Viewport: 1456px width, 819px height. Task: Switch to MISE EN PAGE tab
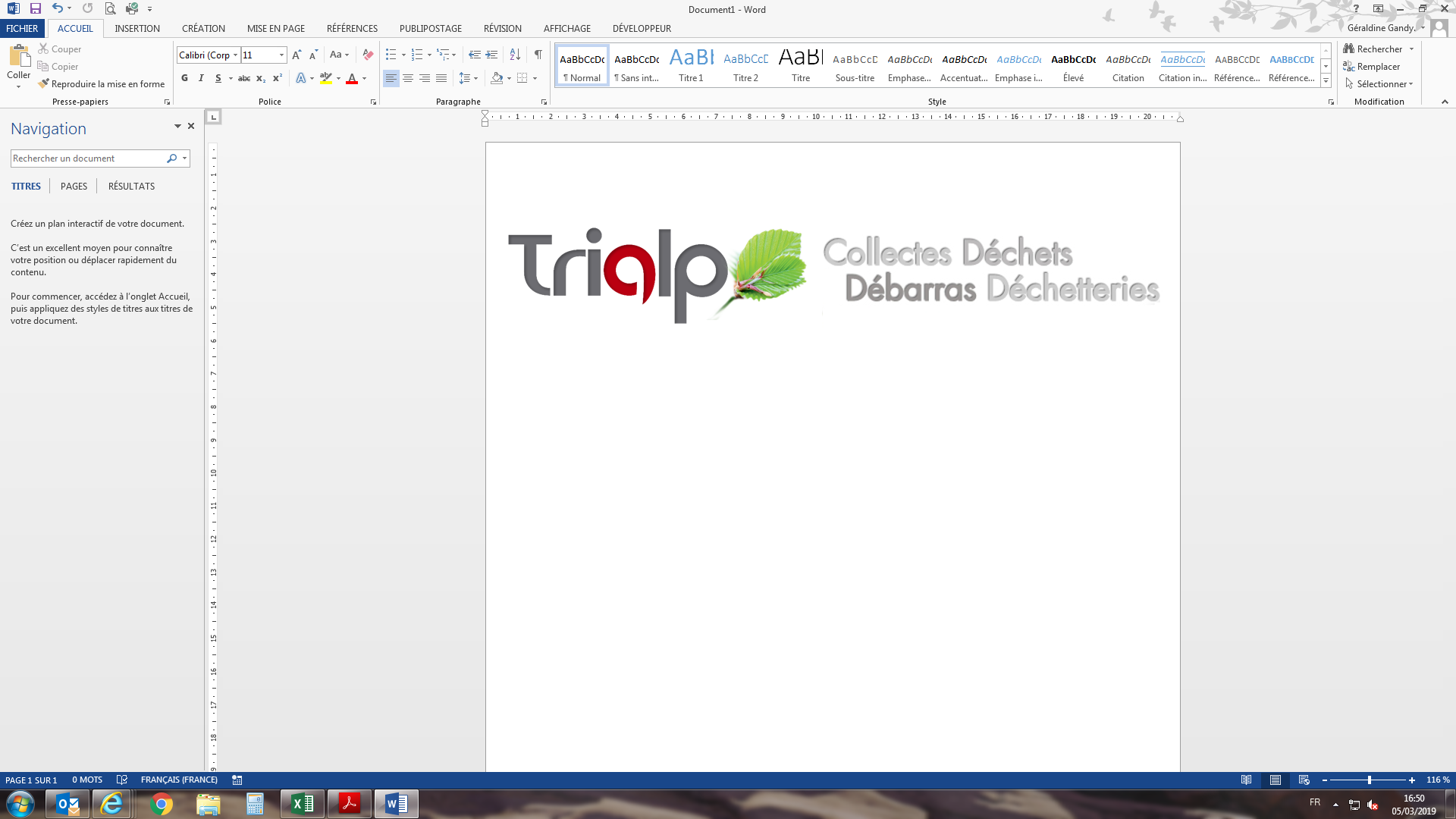click(276, 29)
